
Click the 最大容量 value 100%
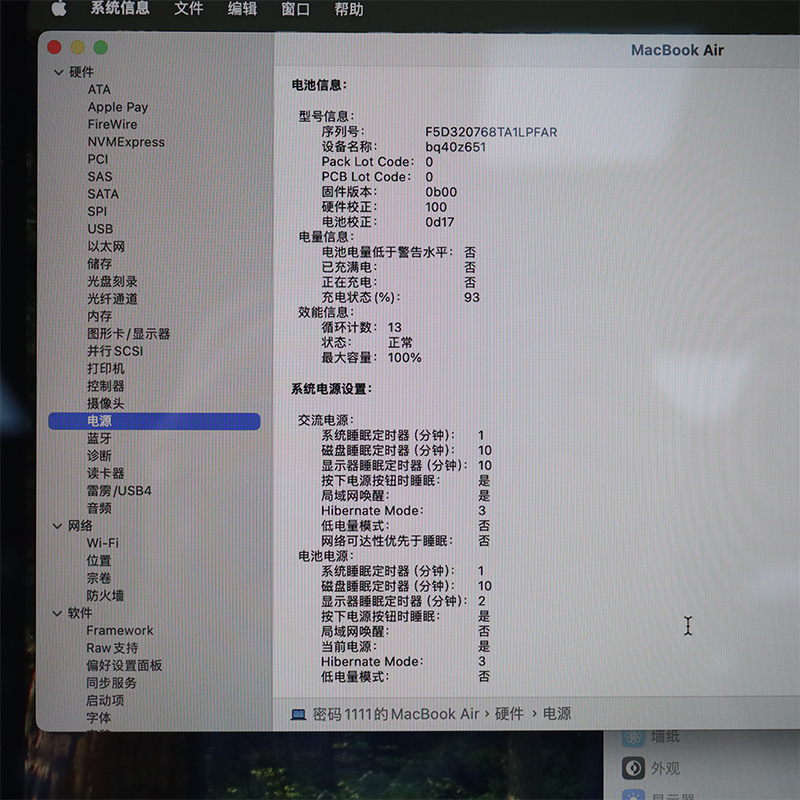pyautogui.click(x=405, y=358)
